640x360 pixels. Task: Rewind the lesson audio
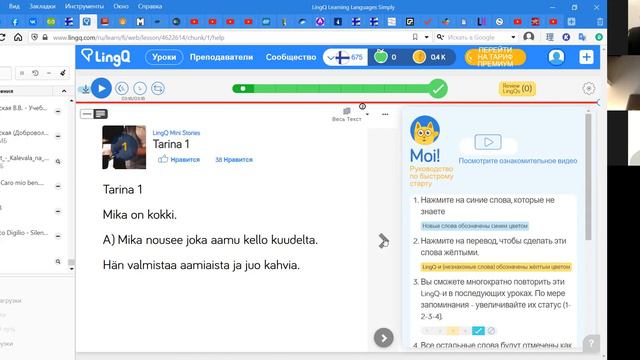coord(122,88)
